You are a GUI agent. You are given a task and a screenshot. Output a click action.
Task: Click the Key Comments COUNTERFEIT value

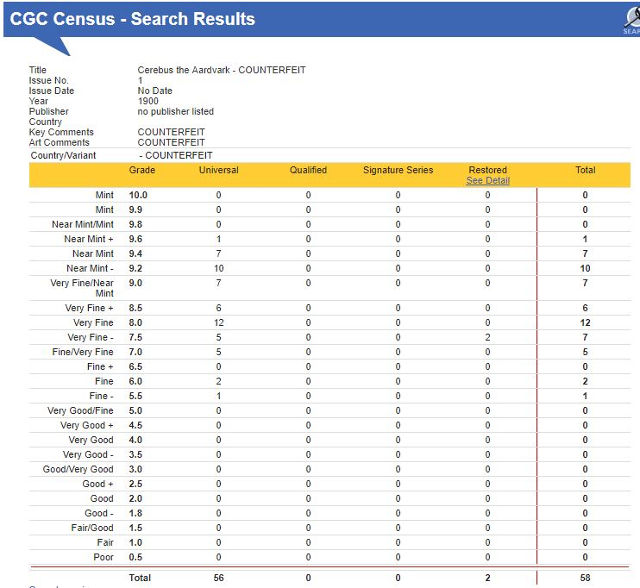click(x=171, y=132)
